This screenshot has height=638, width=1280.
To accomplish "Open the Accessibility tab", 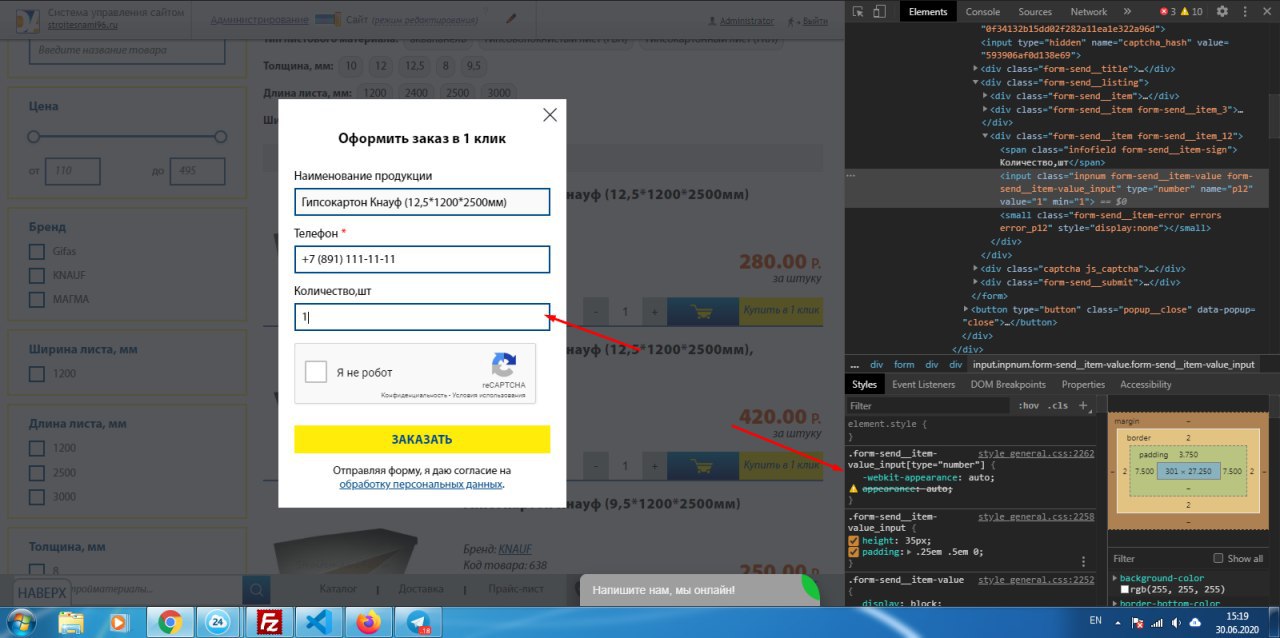I will (1146, 384).
